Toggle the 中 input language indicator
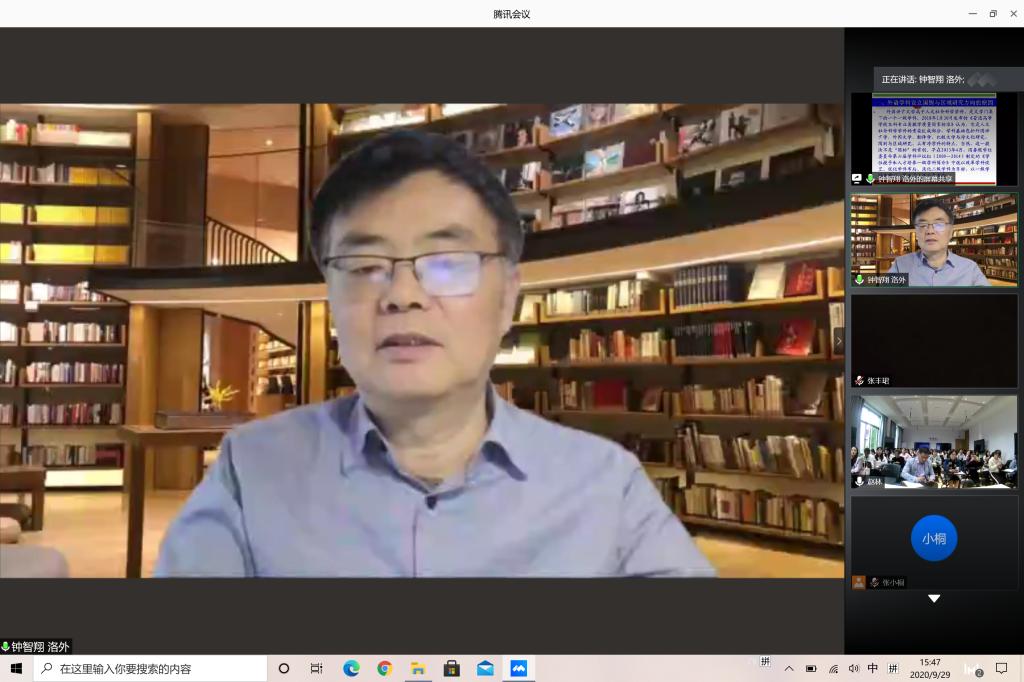This screenshot has height=682, width=1024. pyautogui.click(x=873, y=668)
